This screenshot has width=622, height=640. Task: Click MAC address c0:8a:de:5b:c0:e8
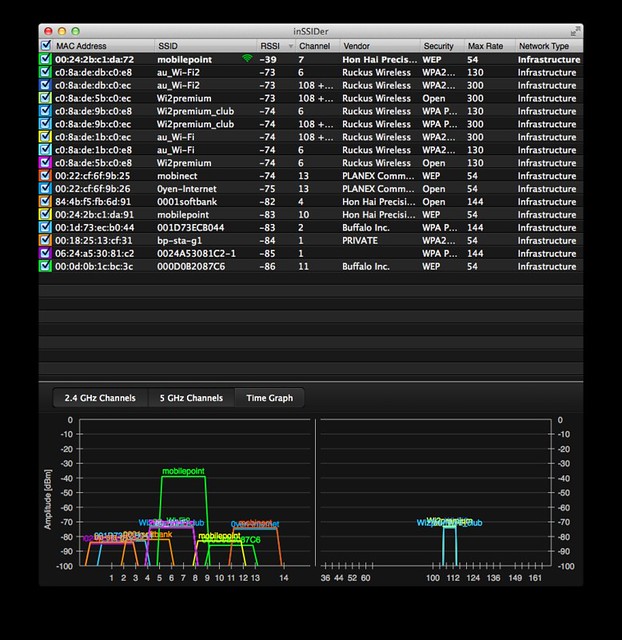[93, 163]
